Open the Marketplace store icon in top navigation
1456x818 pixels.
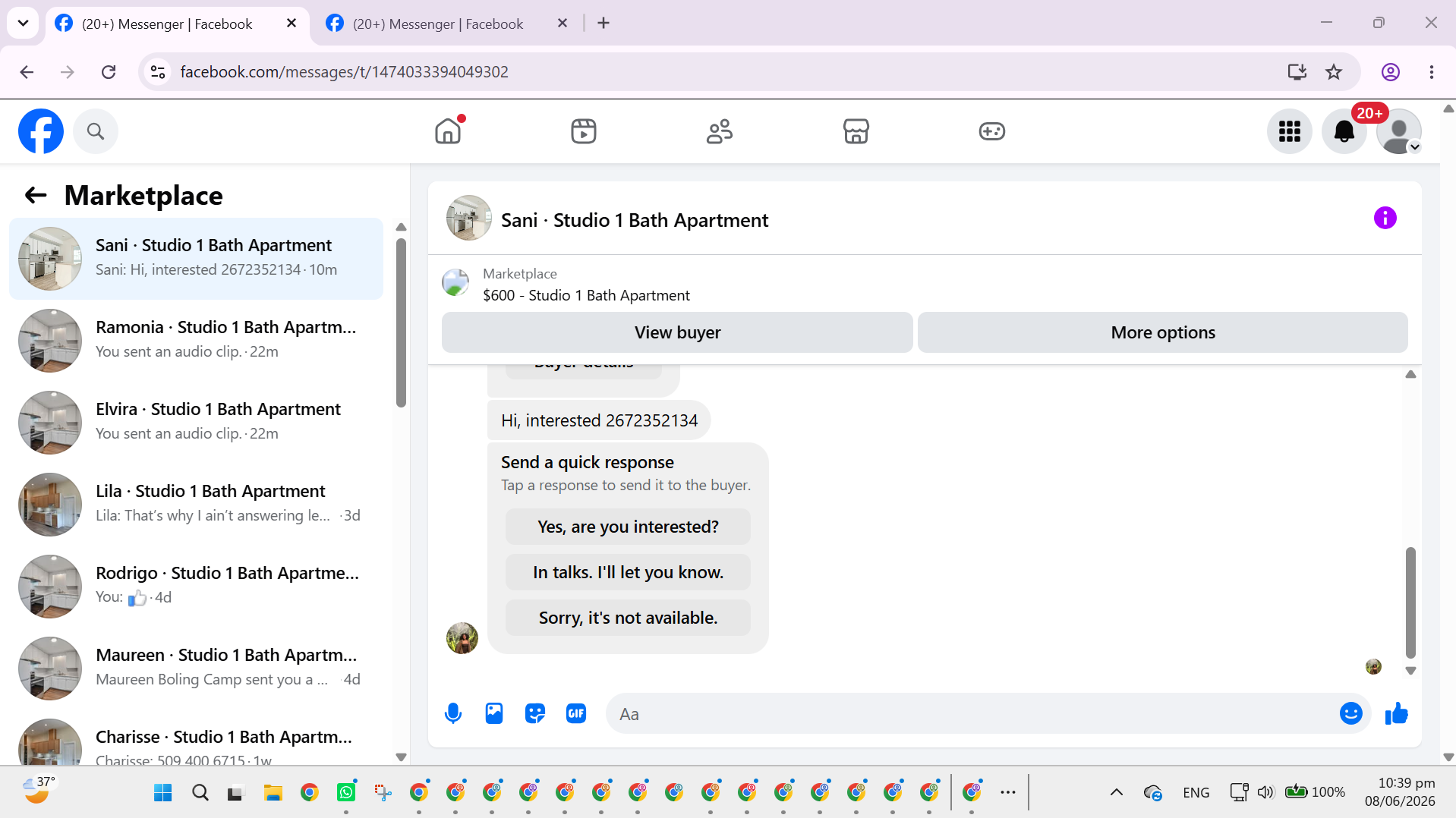[x=856, y=131]
